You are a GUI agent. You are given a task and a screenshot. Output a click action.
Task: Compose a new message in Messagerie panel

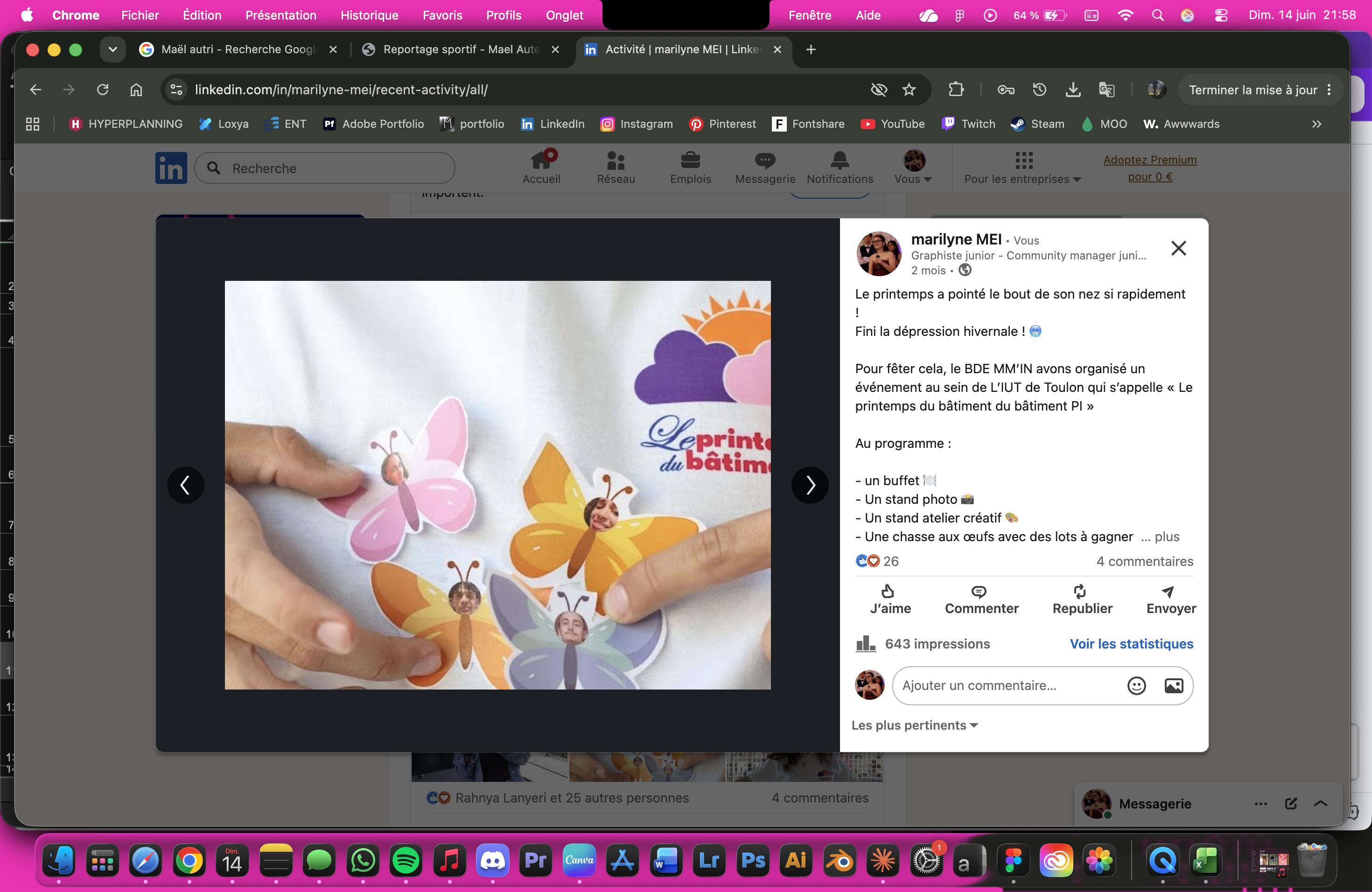click(1291, 803)
